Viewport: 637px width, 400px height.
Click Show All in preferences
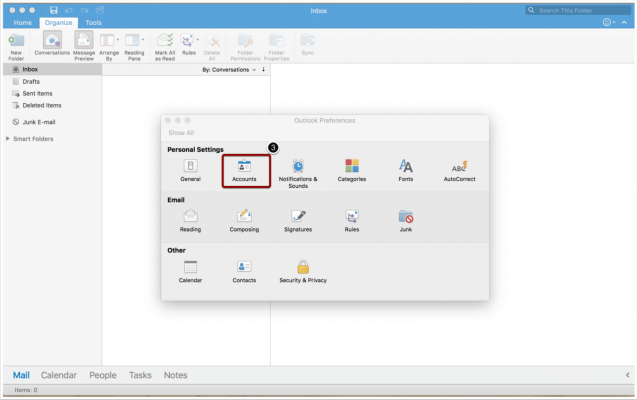pos(181,133)
